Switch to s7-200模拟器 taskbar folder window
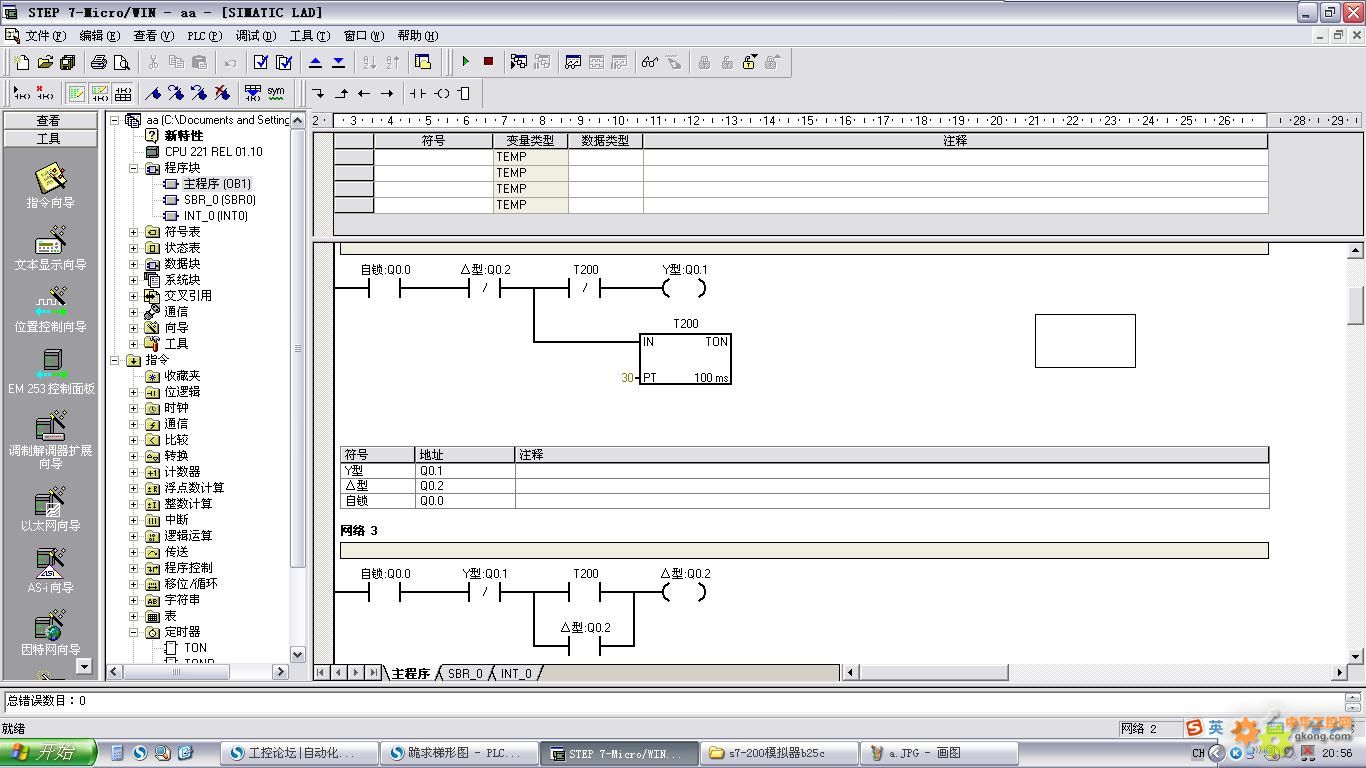This screenshot has height=768, width=1366. coord(780,753)
